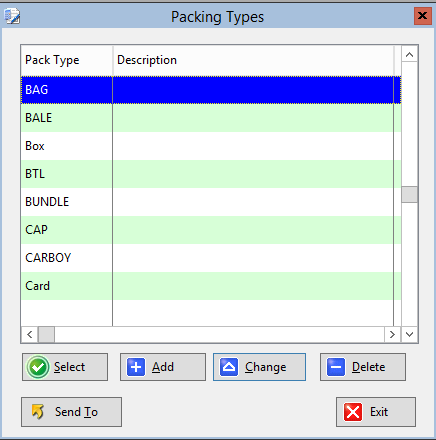The width and height of the screenshot is (436, 440).
Task: Click the blue plus Add icon
Action: 136,367
